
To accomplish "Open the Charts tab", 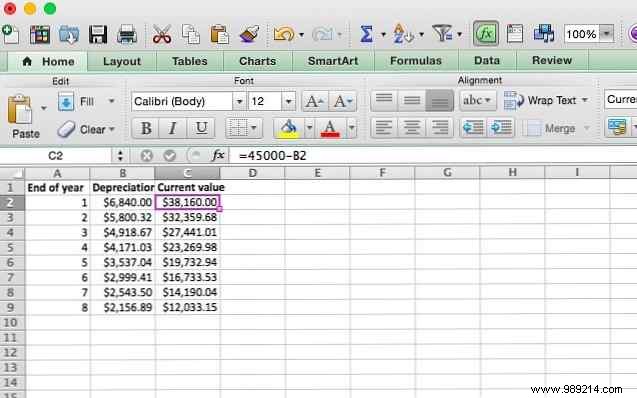I will coord(258,61).
